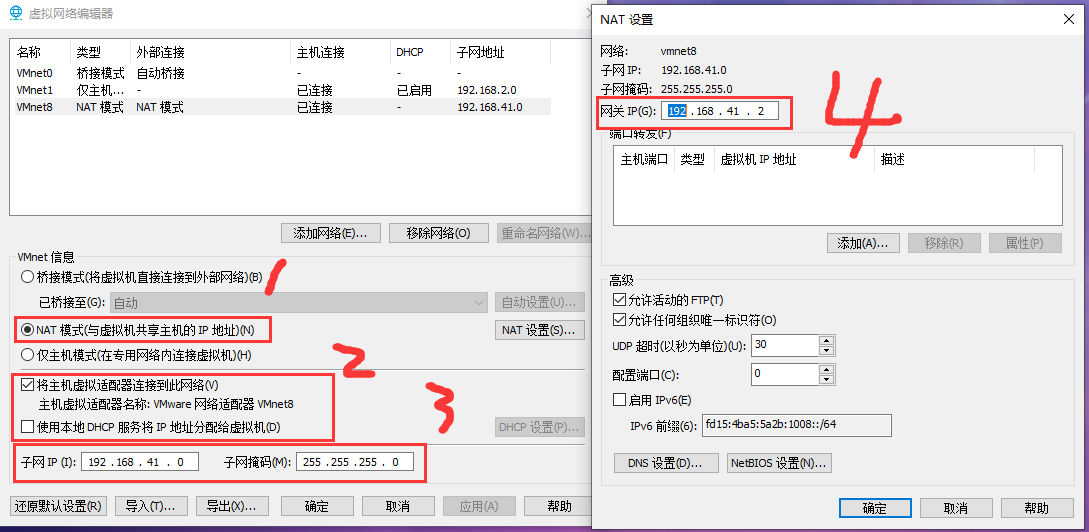Enable 启用 IPv6 checkbox
This screenshot has height=532, width=1089.
click(x=619, y=400)
